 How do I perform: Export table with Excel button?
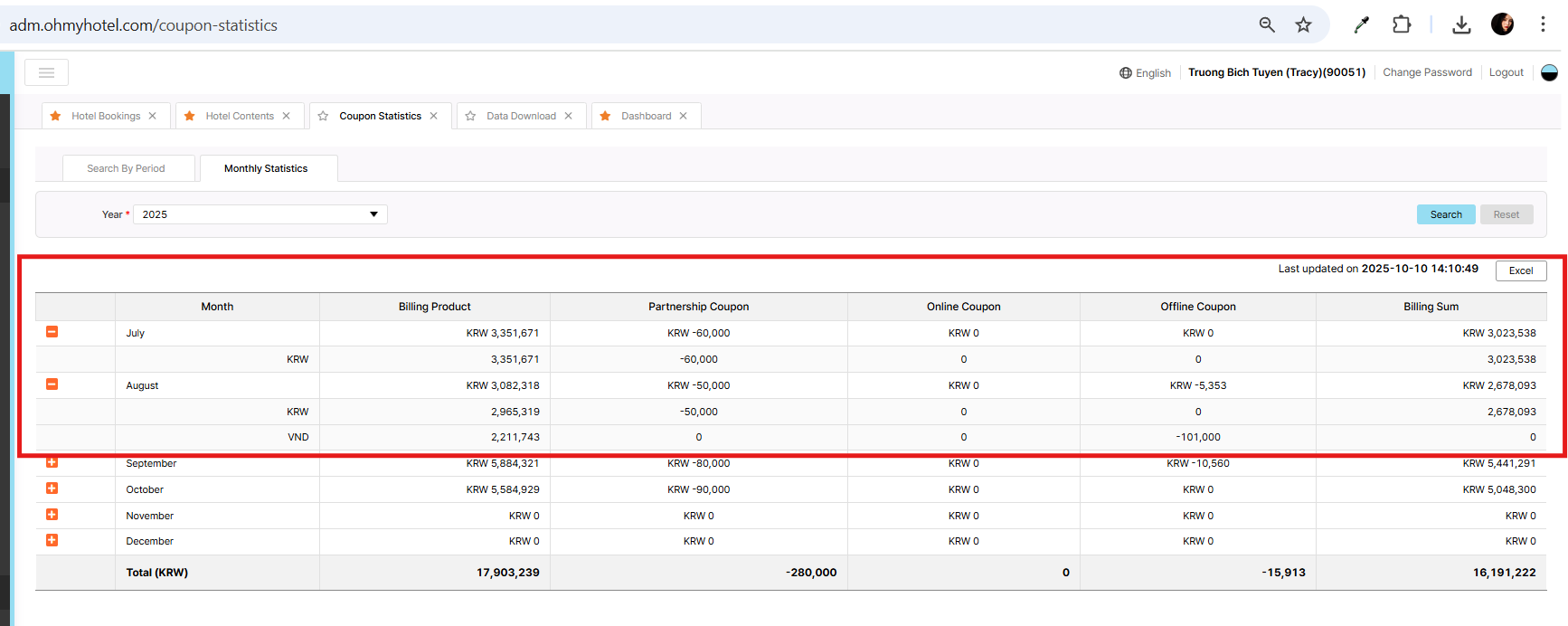(x=1521, y=270)
